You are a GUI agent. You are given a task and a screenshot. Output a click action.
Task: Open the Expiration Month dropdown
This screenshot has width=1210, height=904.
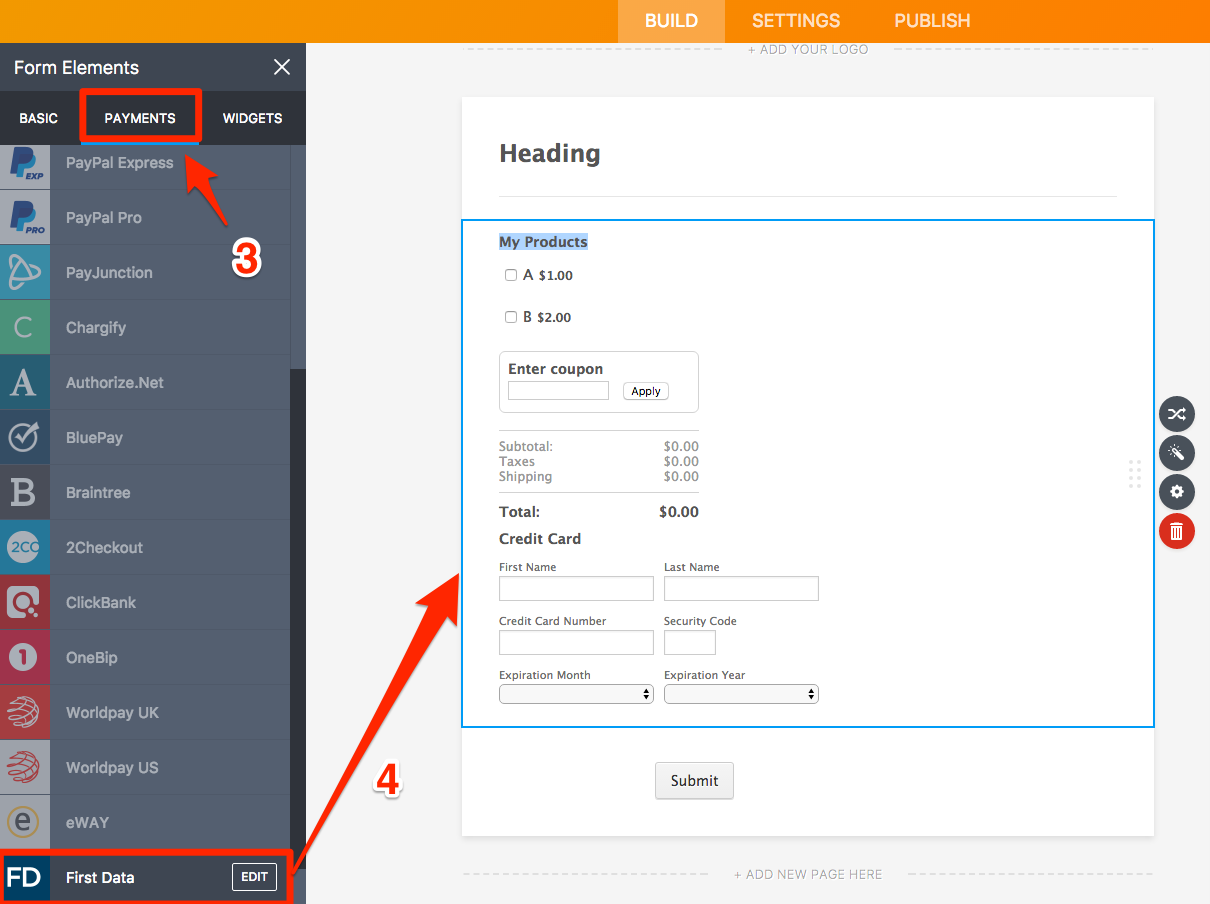pyautogui.click(x=576, y=694)
